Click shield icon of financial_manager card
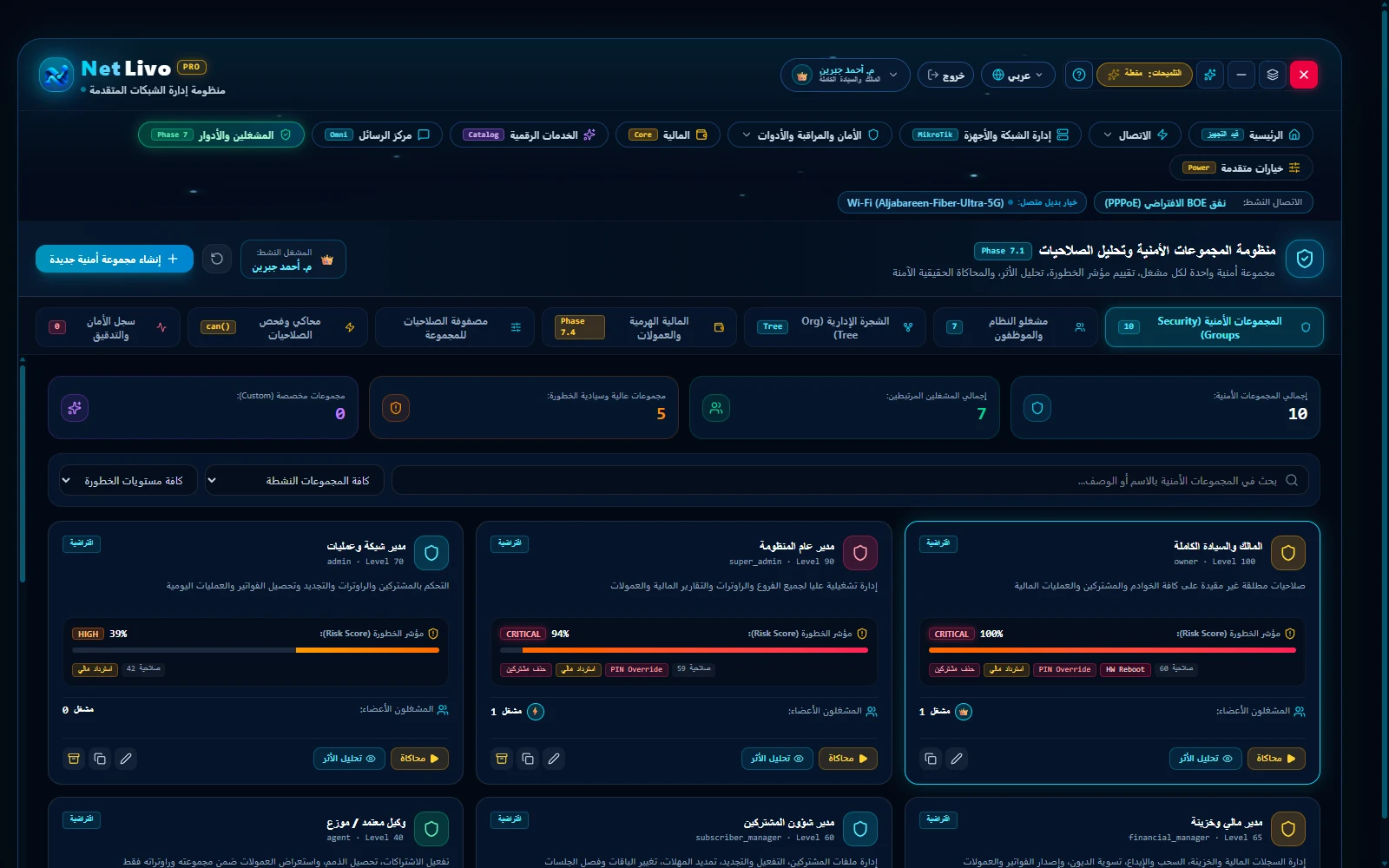This screenshot has width=1389, height=868. (1288, 829)
